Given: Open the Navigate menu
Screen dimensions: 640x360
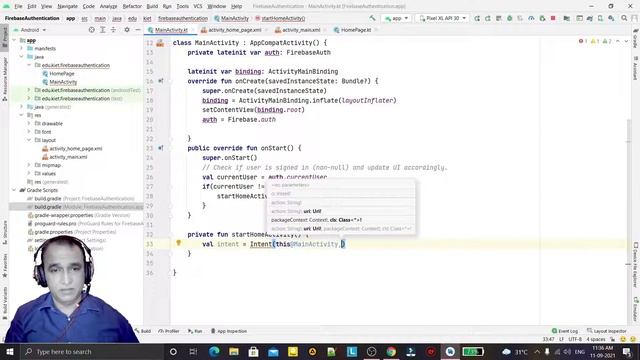Looking at the screenshot, I should tap(67, 6).
